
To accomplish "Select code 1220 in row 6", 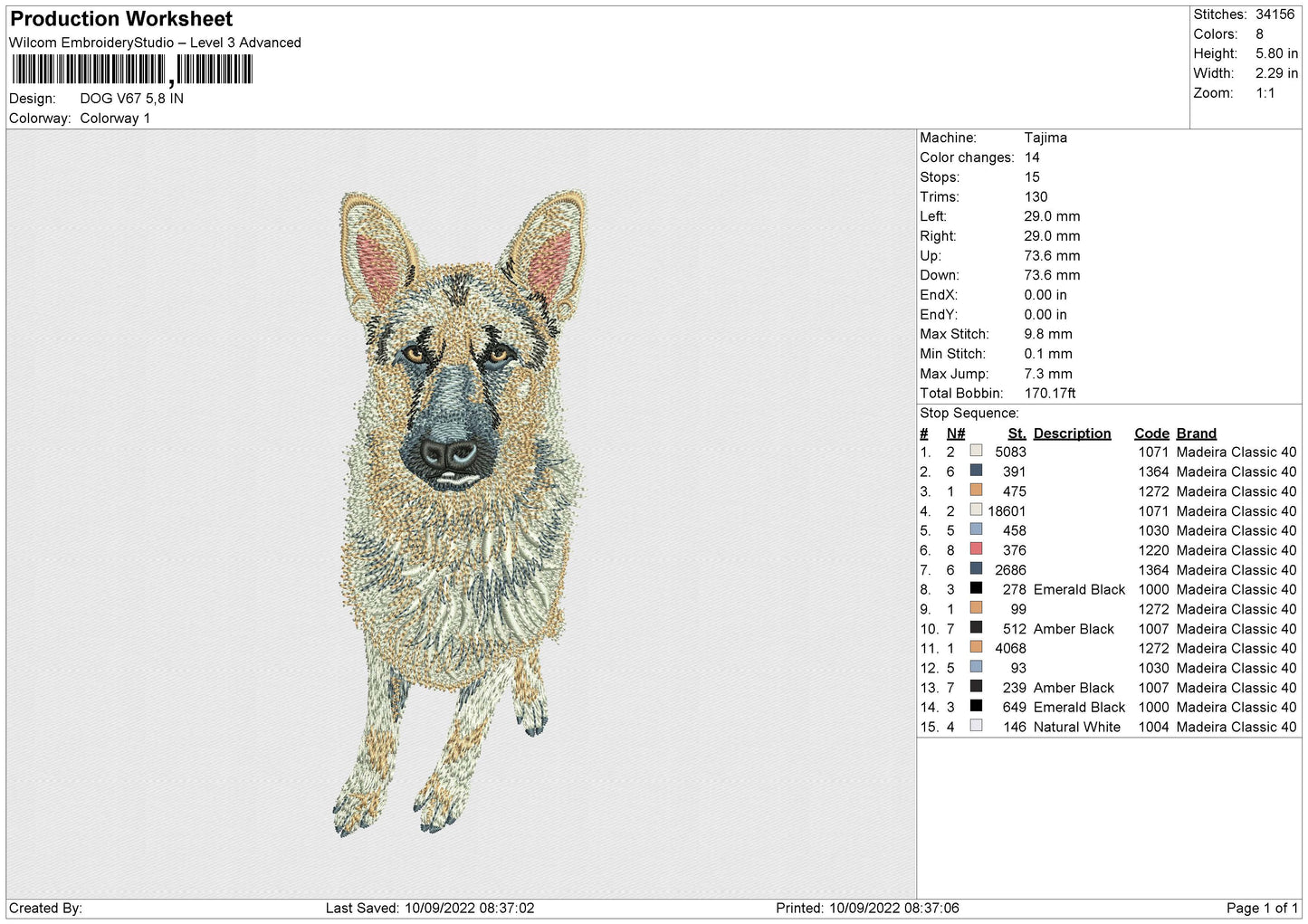I will (1153, 550).
